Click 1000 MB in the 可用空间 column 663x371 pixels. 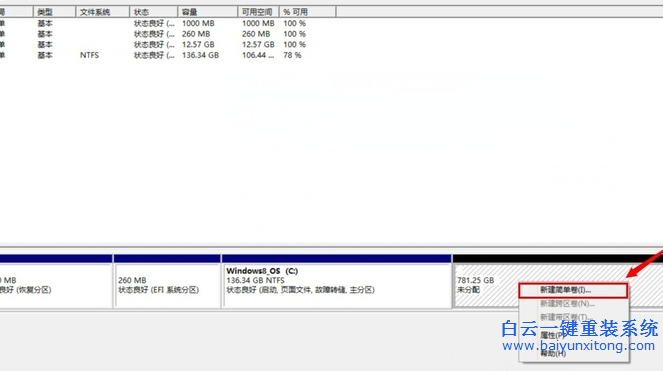tap(258, 23)
